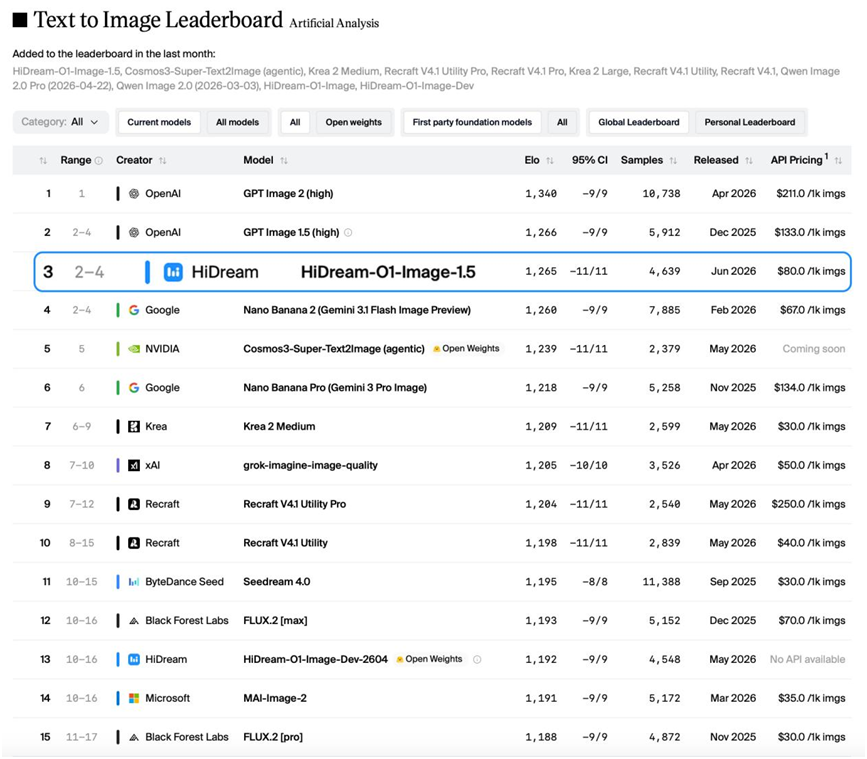
Task: Click Artificial Analysis title text
Action: tap(334, 23)
